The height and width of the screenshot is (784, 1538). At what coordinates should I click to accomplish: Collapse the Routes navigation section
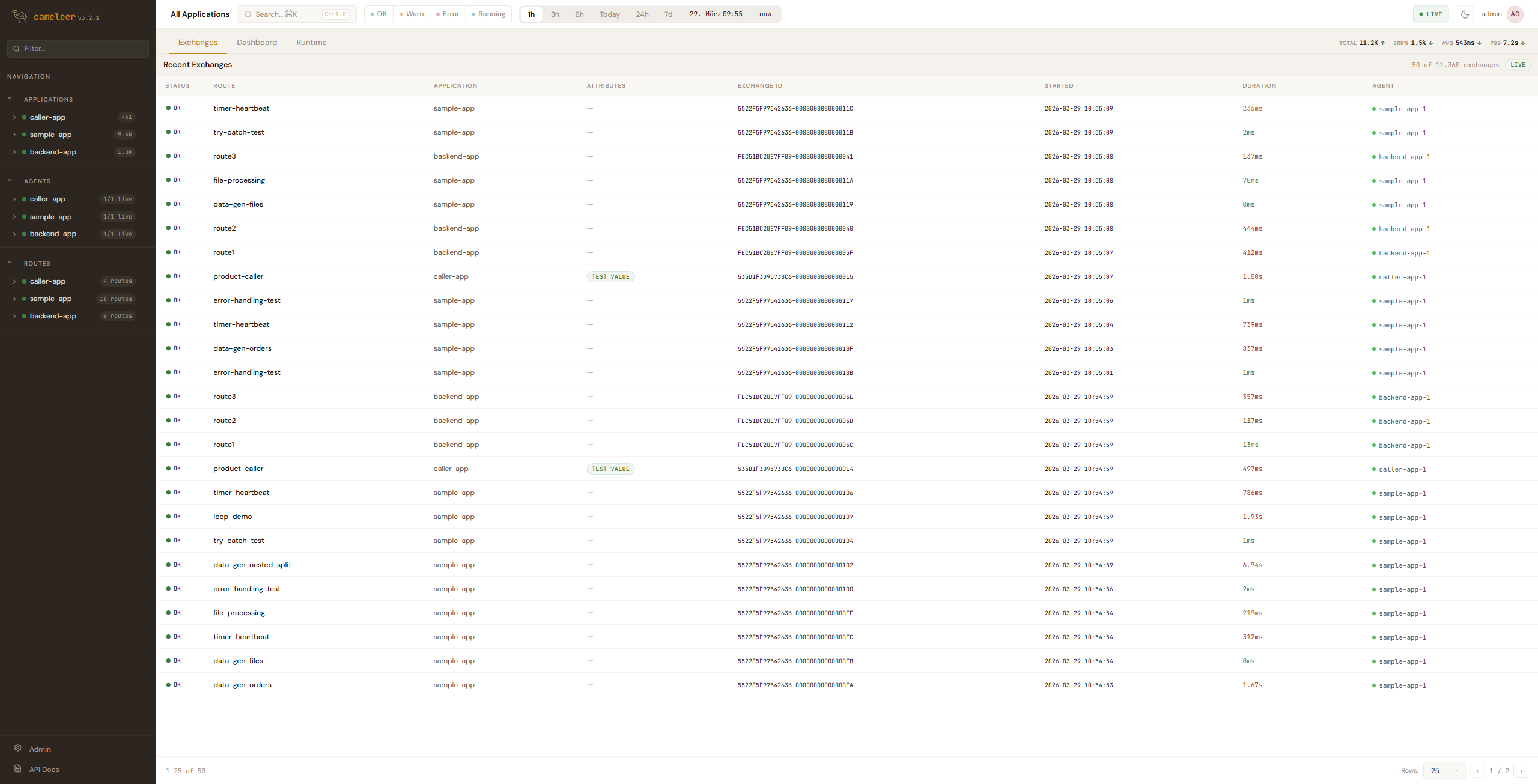[x=10, y=263]
